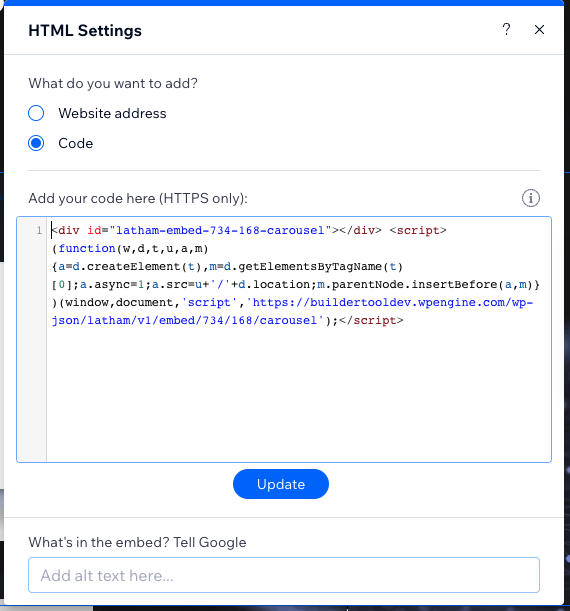Image resolution: width=570 pixels, height=611 pixels.
Task: Click the Website address option label
Action: click(112, 113)
